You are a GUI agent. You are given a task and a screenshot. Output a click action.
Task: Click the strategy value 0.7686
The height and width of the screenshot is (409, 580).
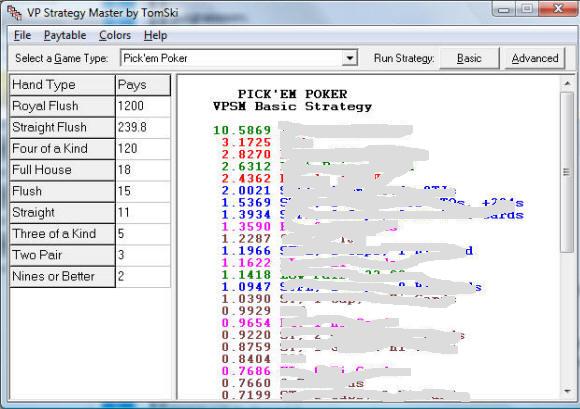pos(246,371)
